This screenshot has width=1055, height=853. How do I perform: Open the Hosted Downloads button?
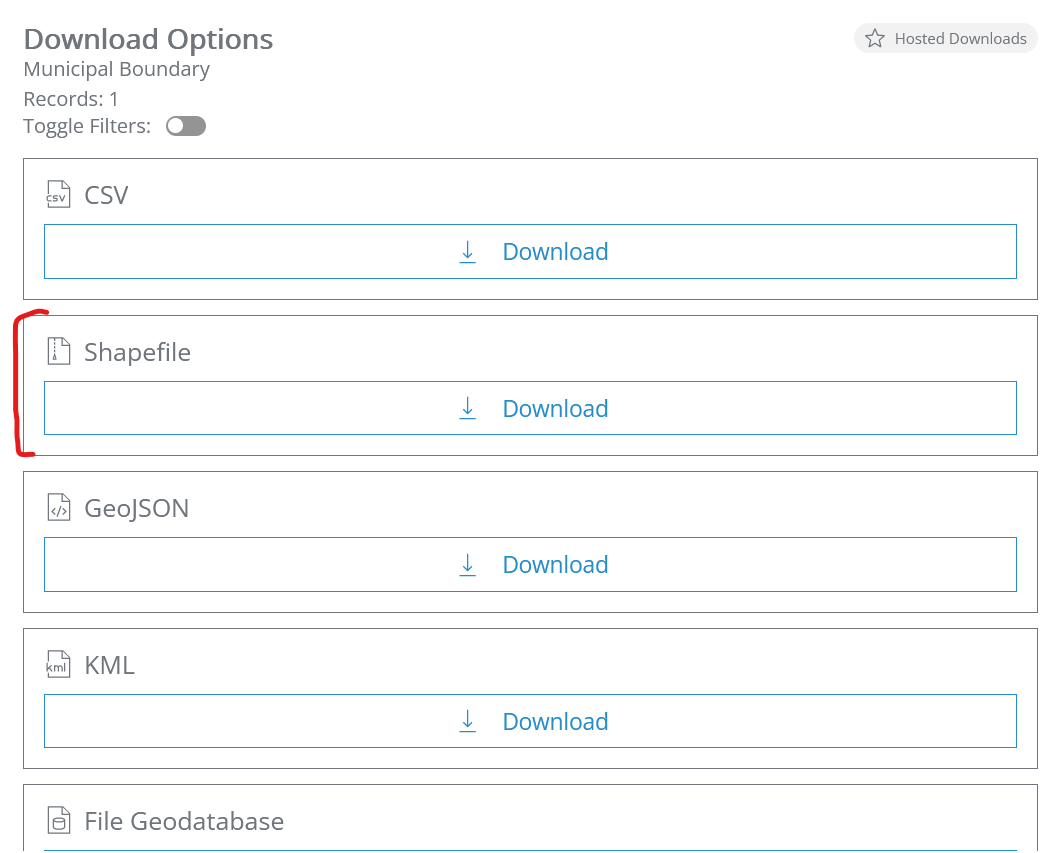tap(946, 39)
